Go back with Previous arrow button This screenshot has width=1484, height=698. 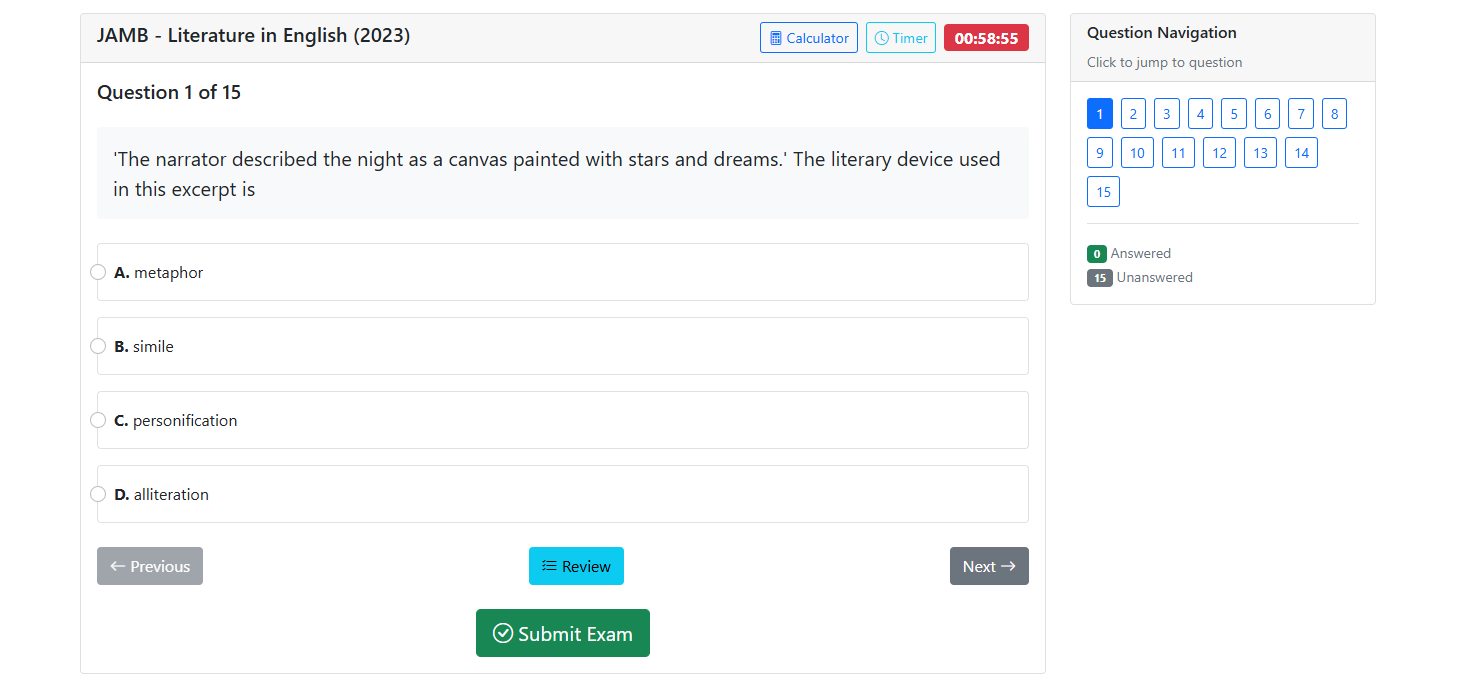click(x=150, y=566)
